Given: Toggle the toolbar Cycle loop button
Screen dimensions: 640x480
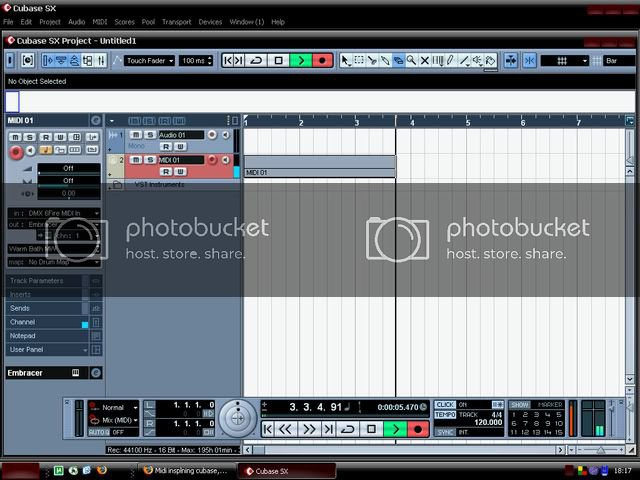Looking at the screenshot, I should tap(256, 60).
